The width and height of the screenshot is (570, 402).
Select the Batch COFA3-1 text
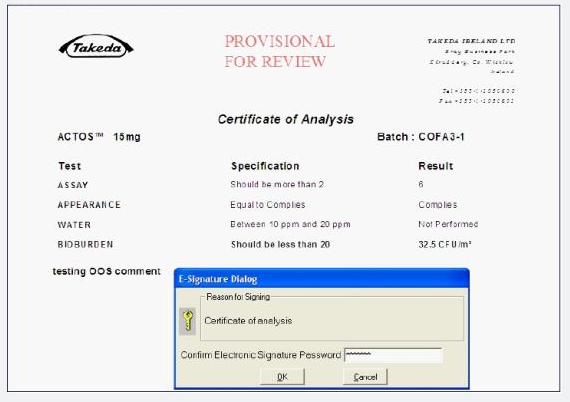tap(421, 137)
